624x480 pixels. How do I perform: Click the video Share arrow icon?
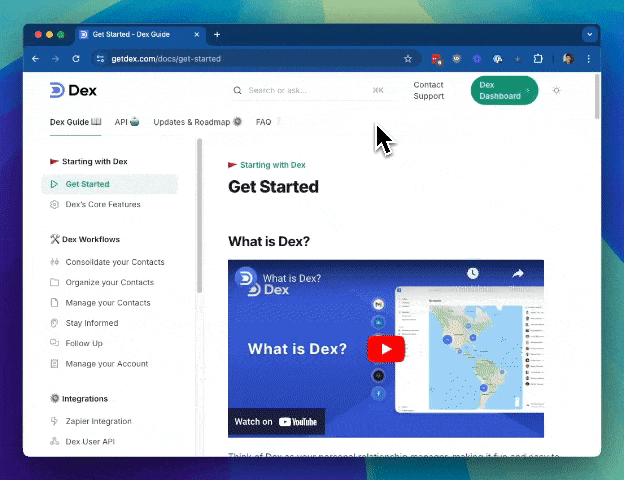(x=517, y=273)
